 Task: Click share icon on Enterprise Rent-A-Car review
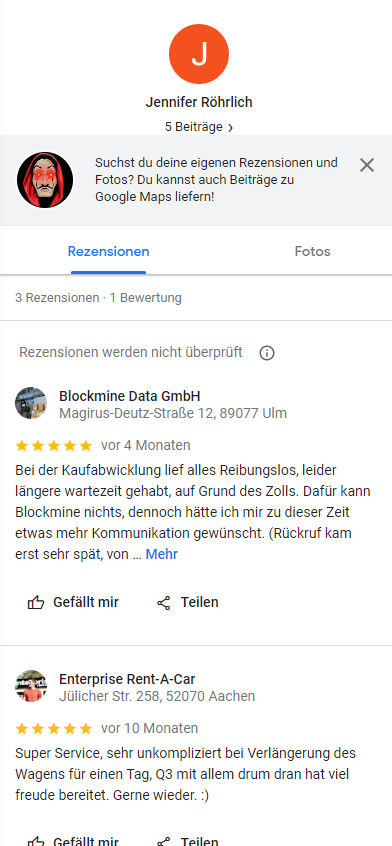[x=163, y=842]
